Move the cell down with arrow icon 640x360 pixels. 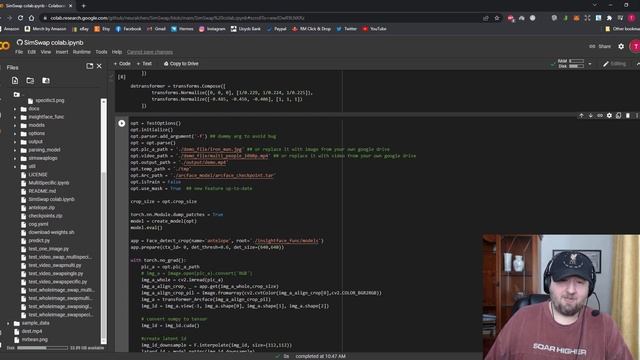(591, 116)
